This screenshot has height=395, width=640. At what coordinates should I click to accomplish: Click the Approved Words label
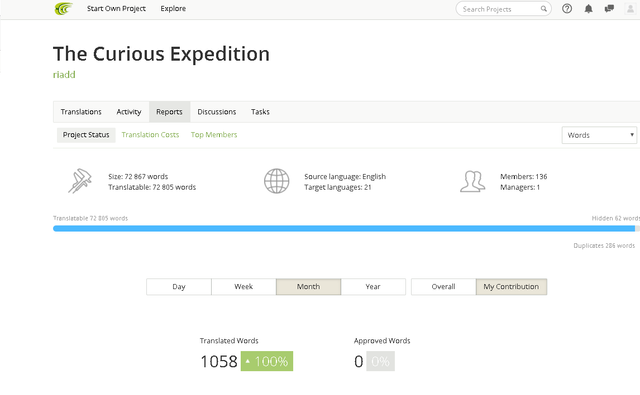click(382, 341)
